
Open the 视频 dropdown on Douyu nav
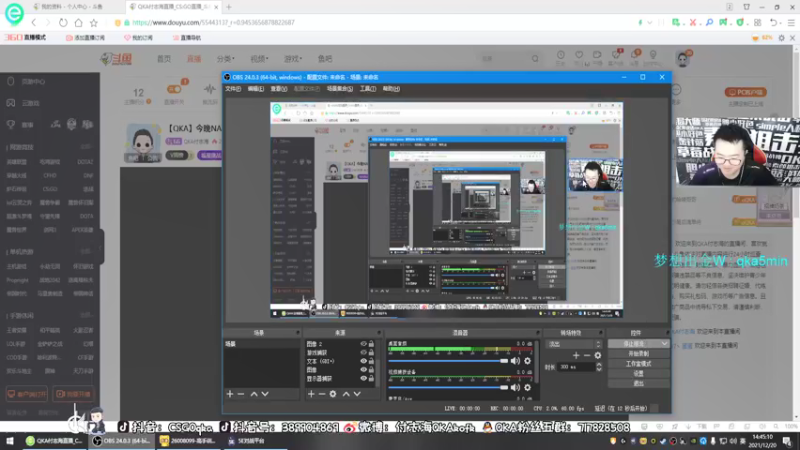pyautogui.click(x=259, y=59)
